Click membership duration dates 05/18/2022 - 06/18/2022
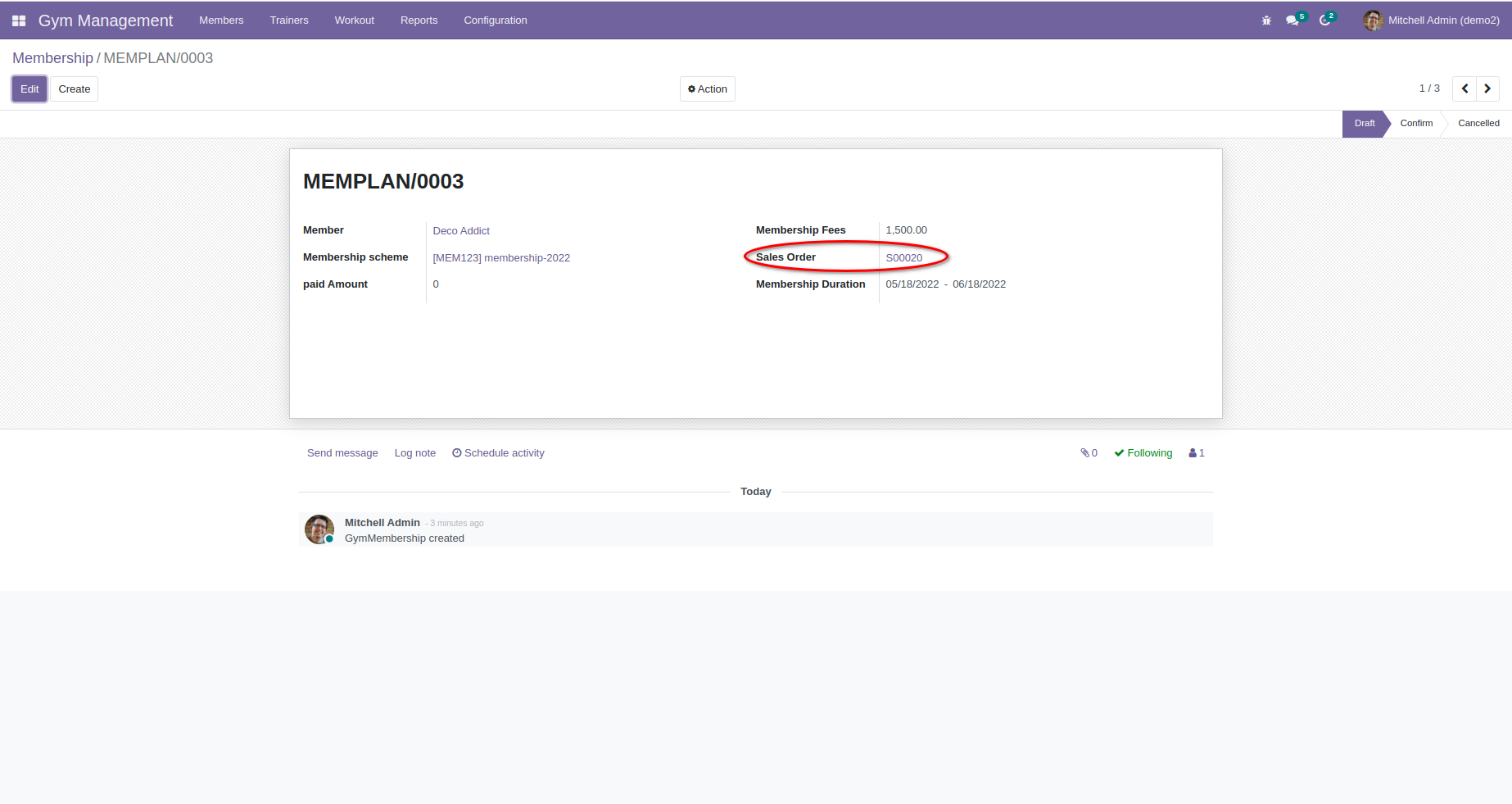The image size is (1512, 804). point(945,284)
